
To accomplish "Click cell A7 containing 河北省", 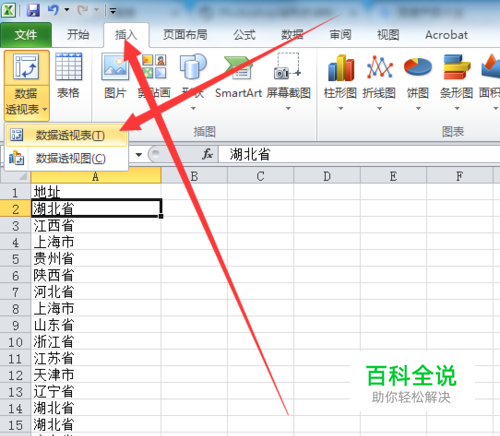I will click(x=96, y=292).
